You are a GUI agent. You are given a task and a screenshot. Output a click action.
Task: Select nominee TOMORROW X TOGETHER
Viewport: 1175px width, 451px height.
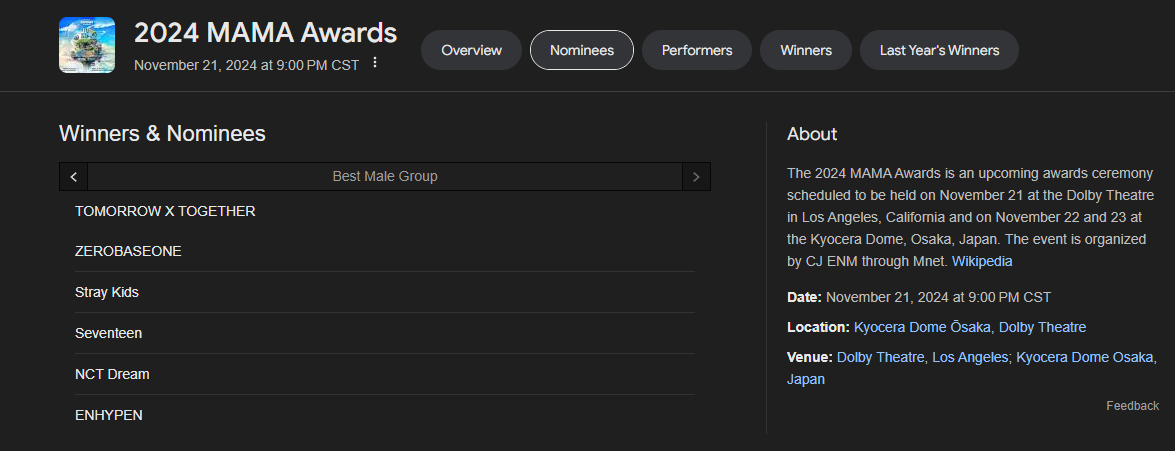pos(165,211)
